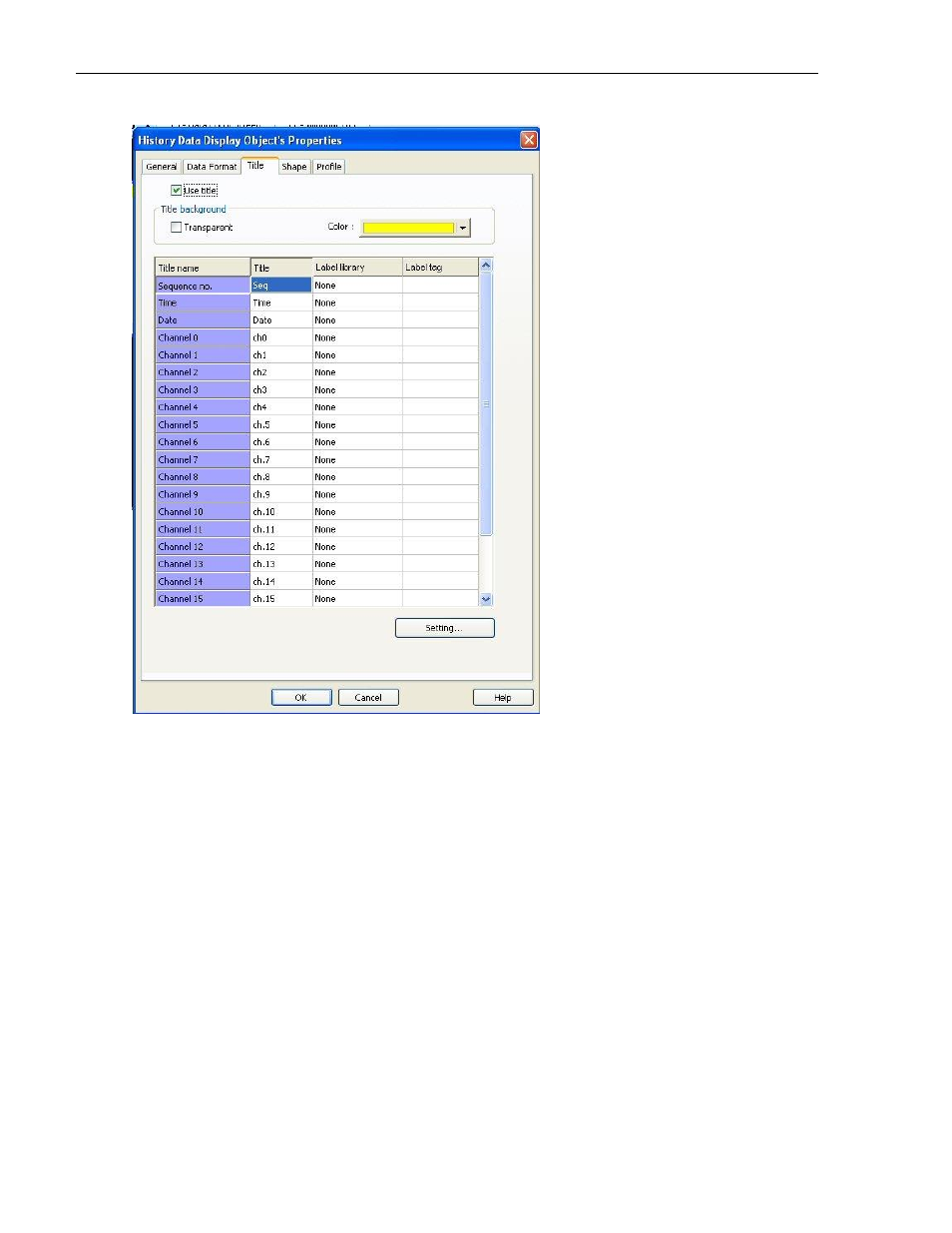952x1233 pixels.
Task: Select the Channel 3 row
Action: pos(203,390)
